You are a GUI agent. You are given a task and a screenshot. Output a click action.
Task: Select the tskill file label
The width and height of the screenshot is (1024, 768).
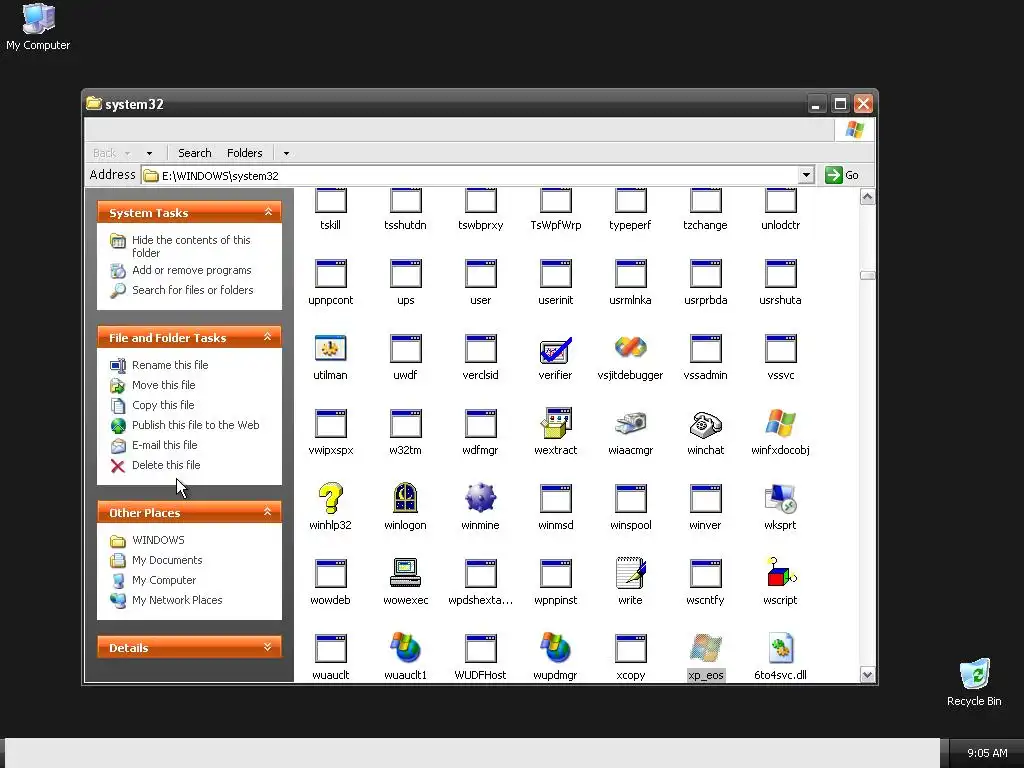pos(330,225)
